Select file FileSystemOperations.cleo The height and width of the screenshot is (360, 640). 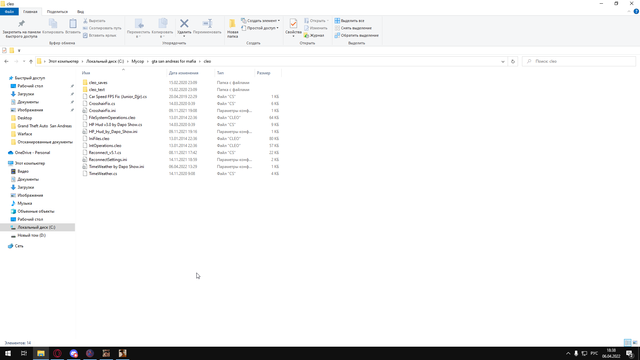coord(112,118)
